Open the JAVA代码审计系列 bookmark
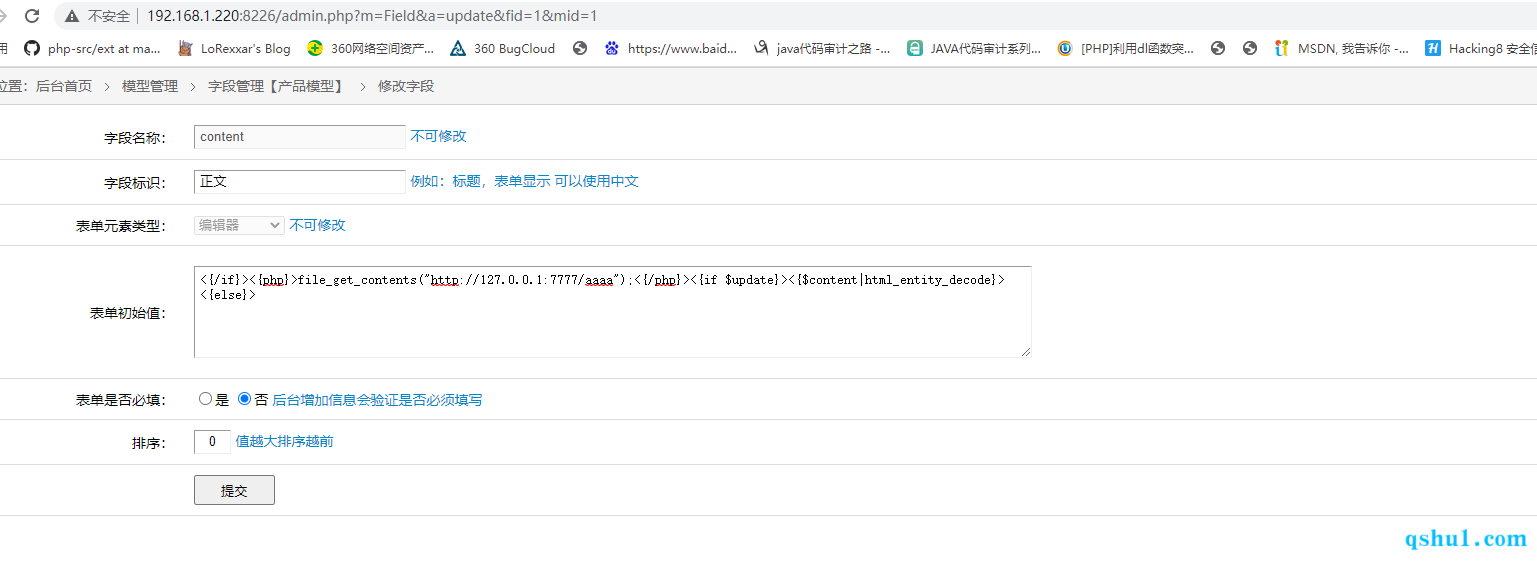 (x=974, y=48)
